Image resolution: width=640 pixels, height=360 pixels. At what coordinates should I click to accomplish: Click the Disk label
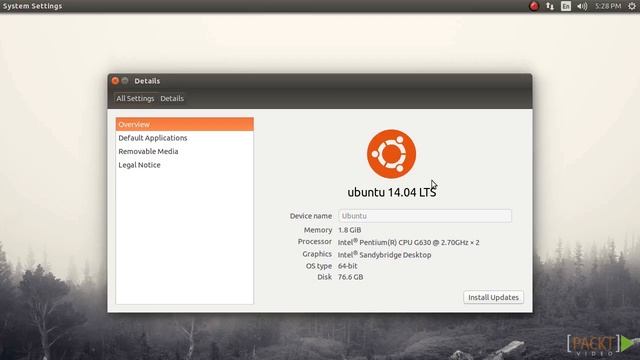pyautogui.click(x=324, y=277)
